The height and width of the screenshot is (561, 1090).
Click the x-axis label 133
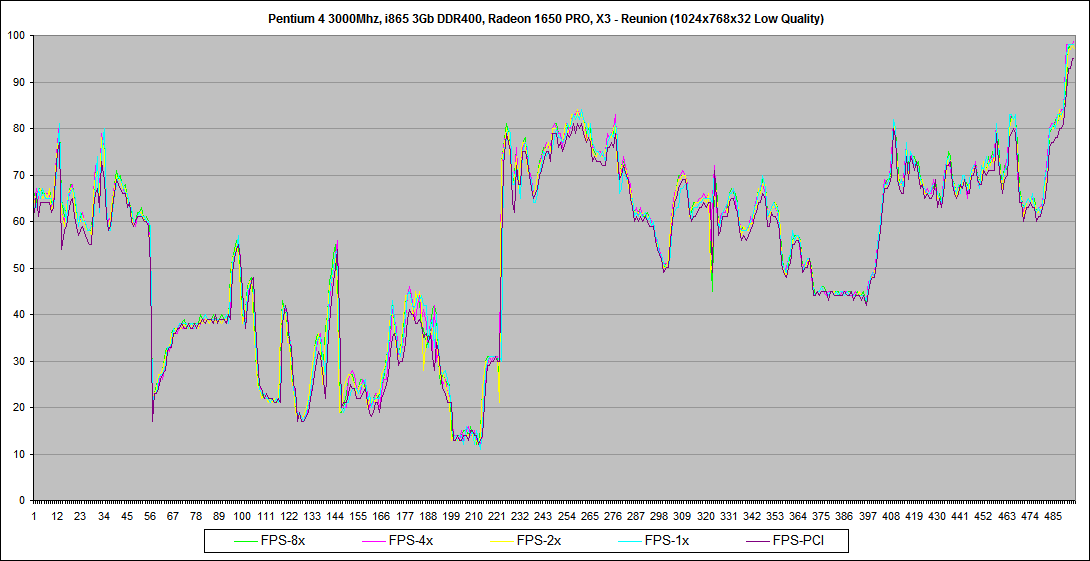(312, 517)
